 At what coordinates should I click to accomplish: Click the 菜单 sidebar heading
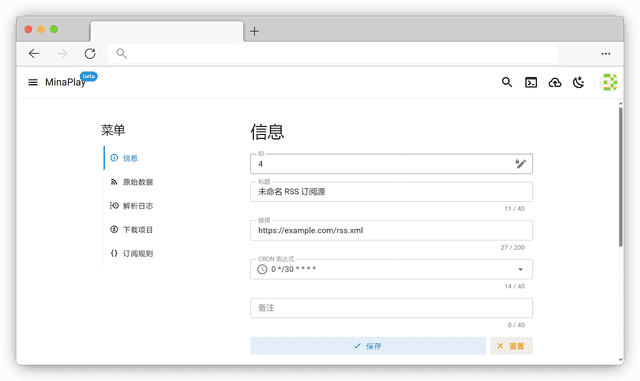point(113,130)
